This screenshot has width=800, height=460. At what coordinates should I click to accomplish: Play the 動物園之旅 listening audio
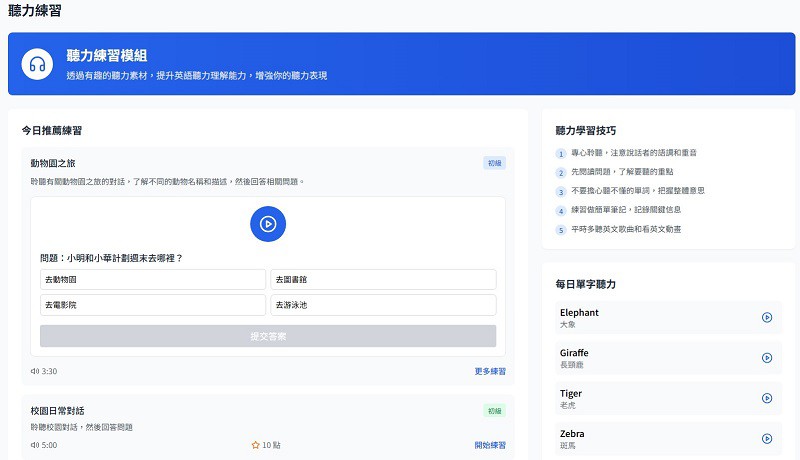pyautogui.click(x=267, y=224)
